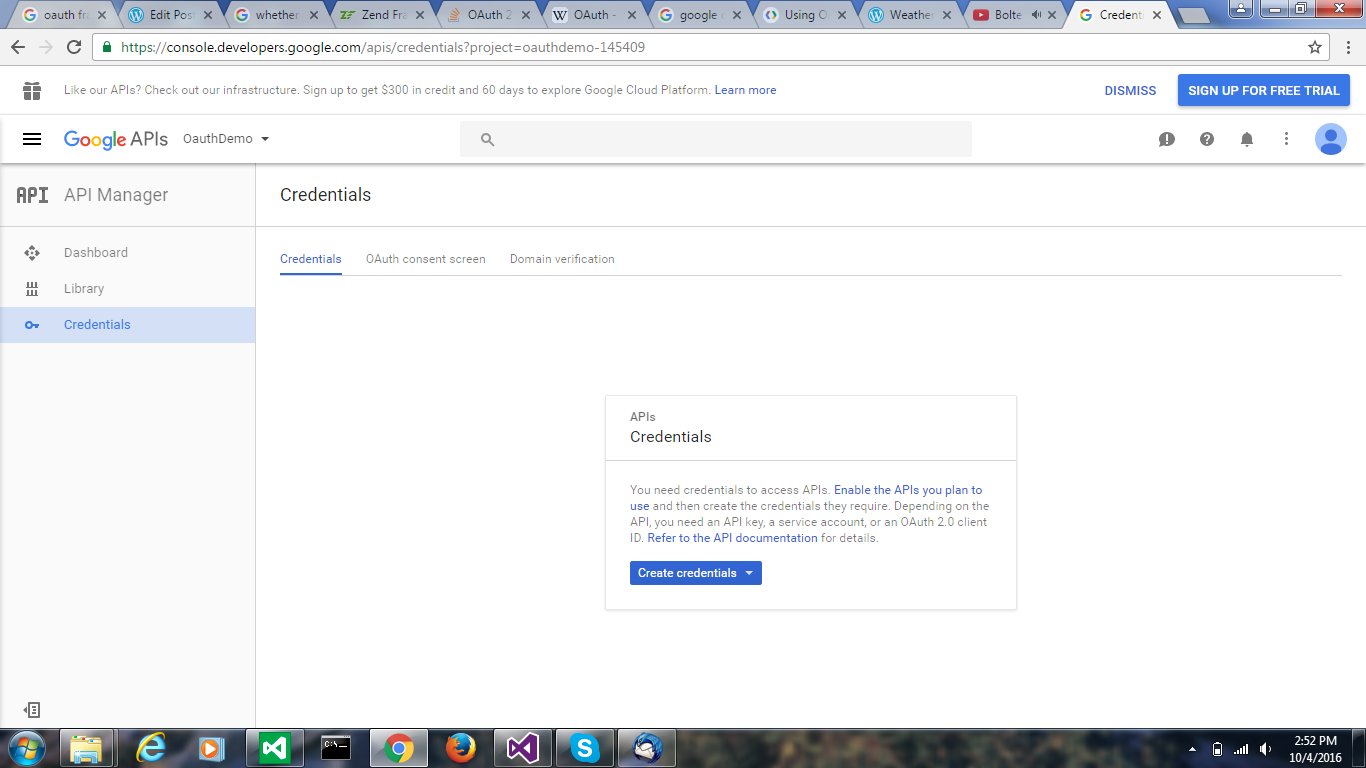This screenshot has height=768, width=1366.
Task: Open Thunderbird from the taskbar
Action: (x=647, y=748)
